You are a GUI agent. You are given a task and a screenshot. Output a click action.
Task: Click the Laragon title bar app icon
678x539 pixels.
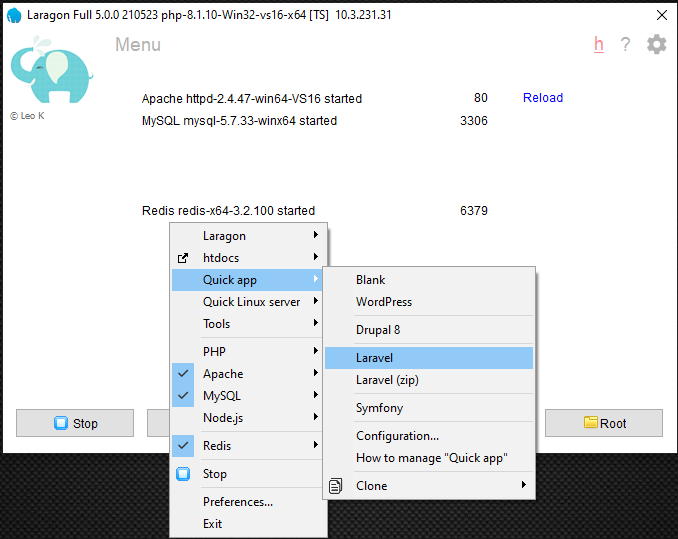click(x=14, y=15)
